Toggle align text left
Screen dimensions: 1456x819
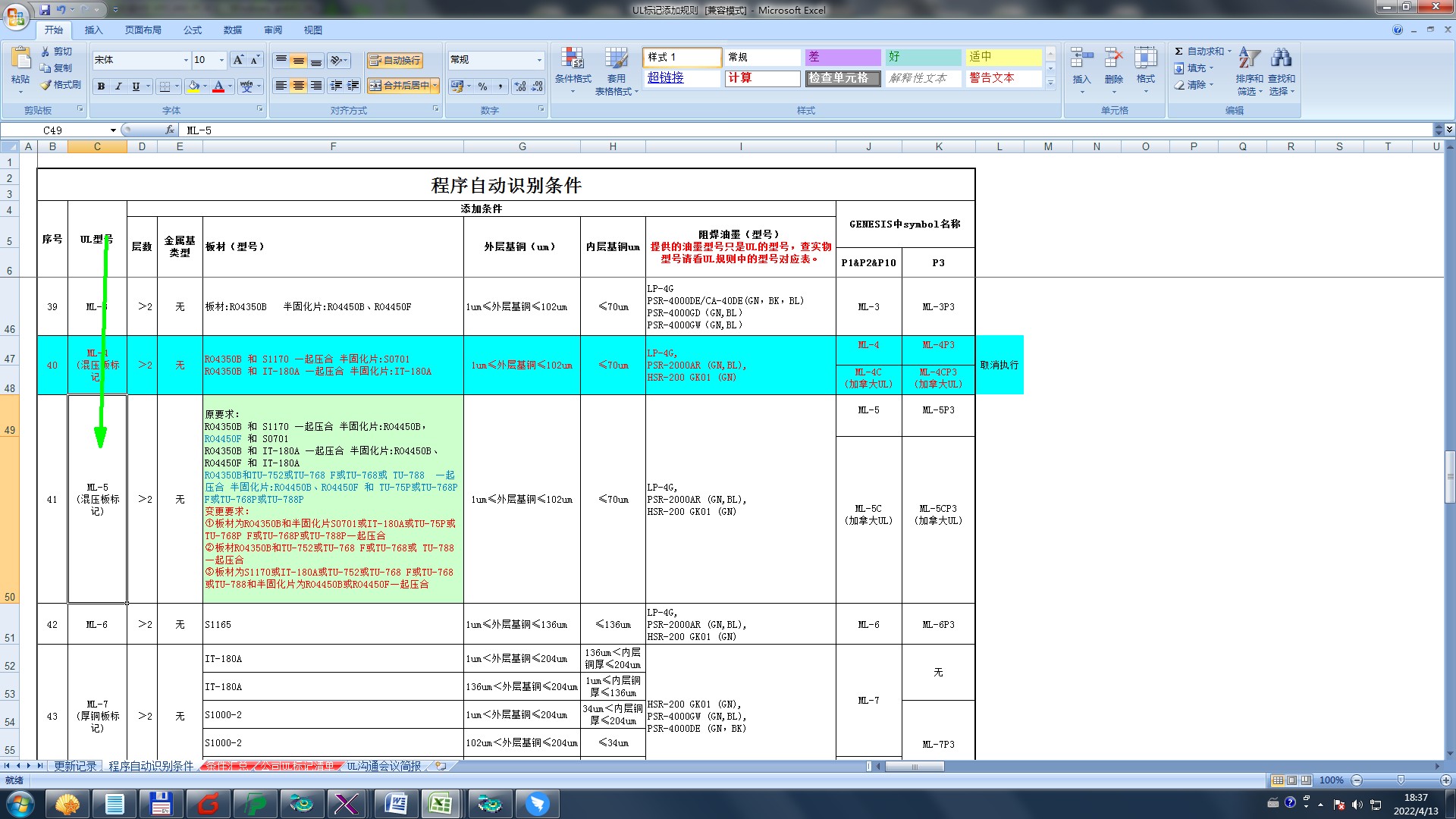281,86
